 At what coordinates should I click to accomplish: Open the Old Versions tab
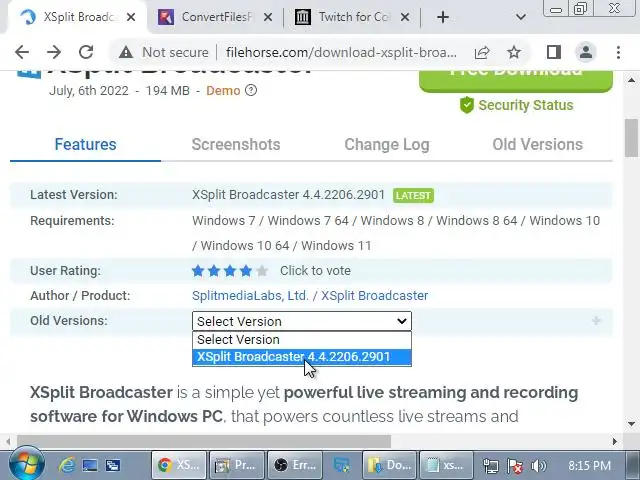point(538,144)
